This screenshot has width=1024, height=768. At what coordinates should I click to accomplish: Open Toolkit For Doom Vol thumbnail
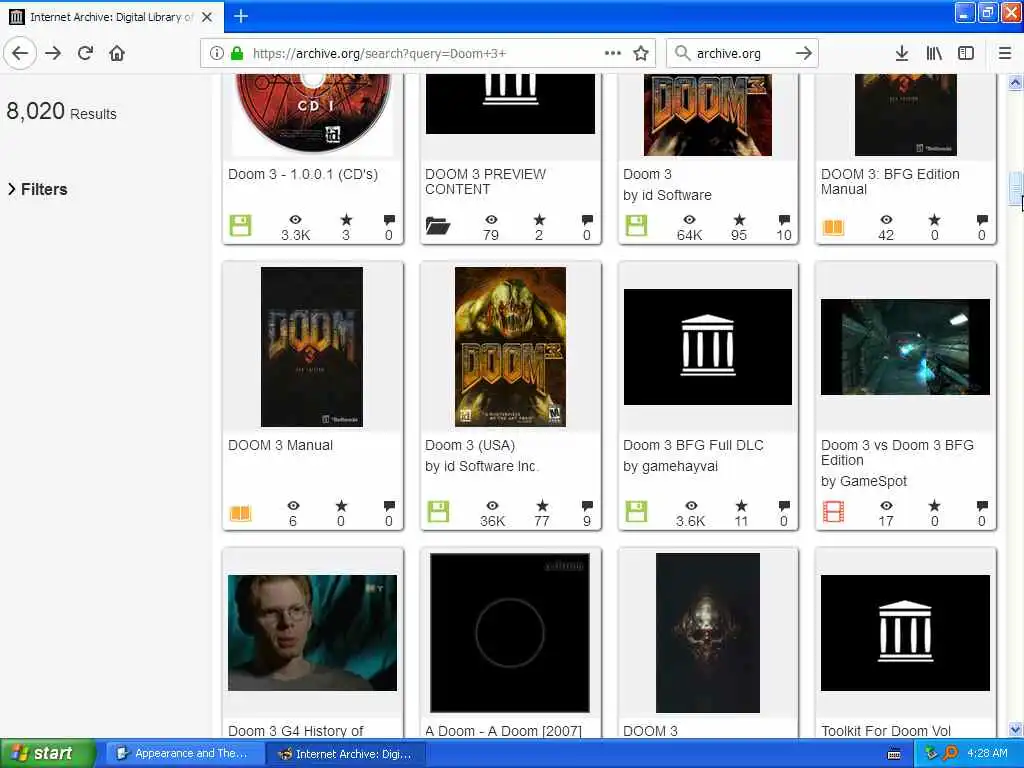click(905, 633)
